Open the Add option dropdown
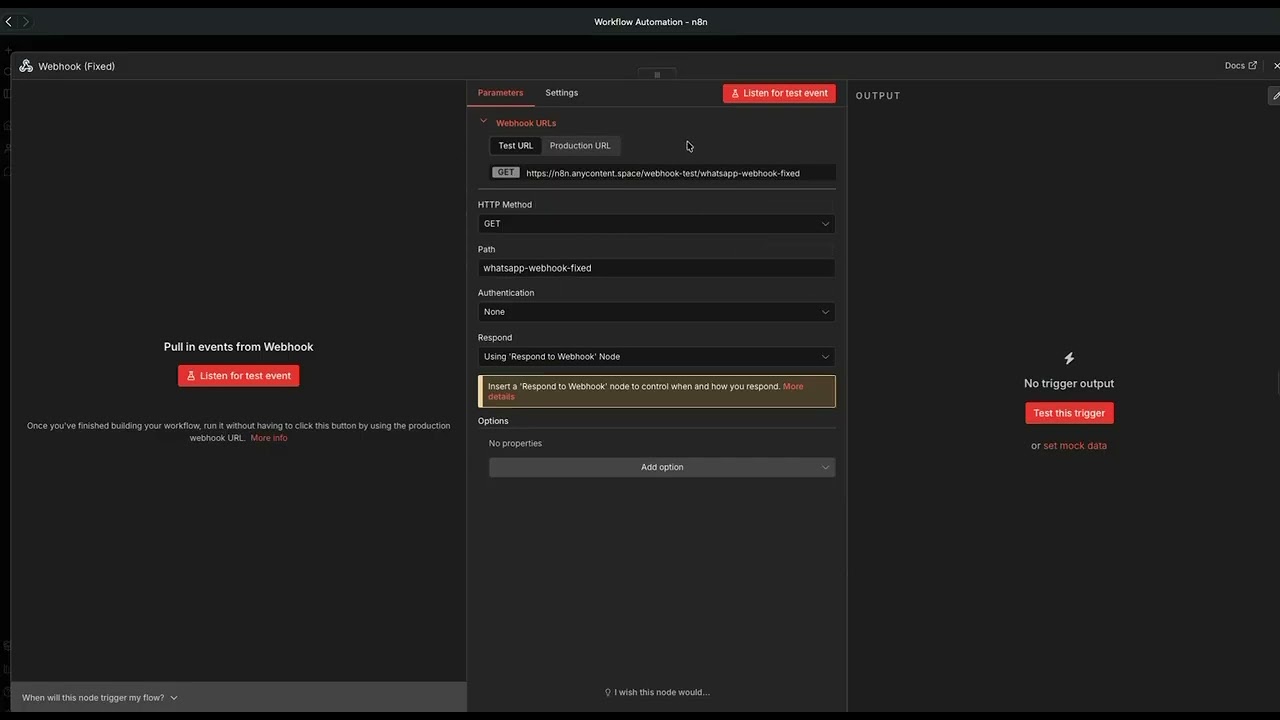 pyautogui.click(x=662, y=467)
